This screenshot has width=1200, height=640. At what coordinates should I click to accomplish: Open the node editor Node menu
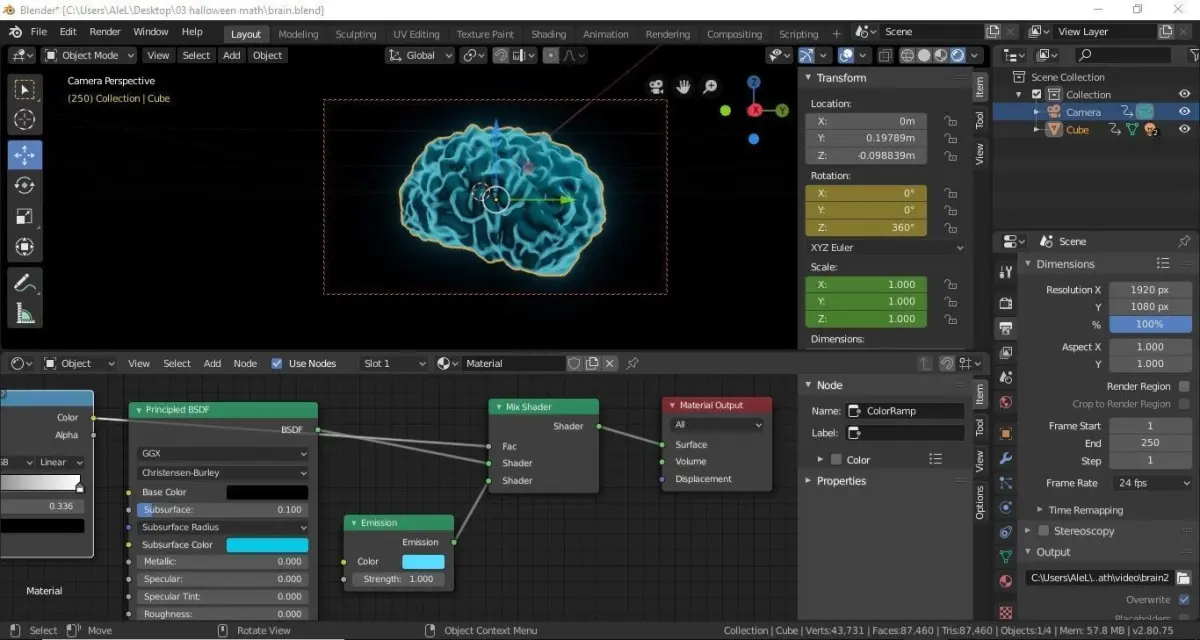point(245,363)
